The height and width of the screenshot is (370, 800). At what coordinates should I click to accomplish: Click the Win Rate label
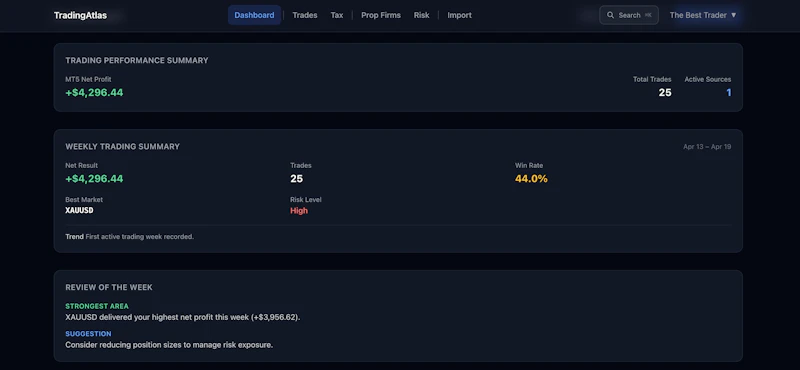click(529, 166)
